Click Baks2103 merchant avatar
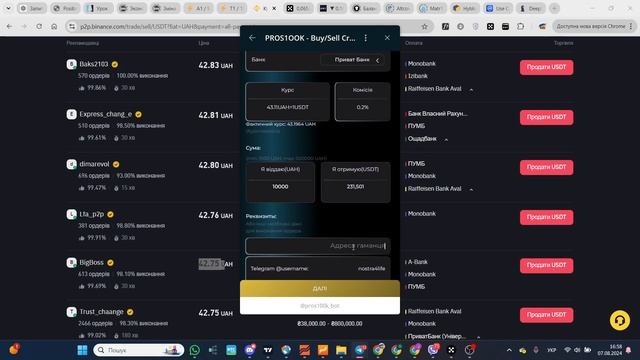Image resolution: width=640 pixels, height=360 pixels. (x=71, y=64)
